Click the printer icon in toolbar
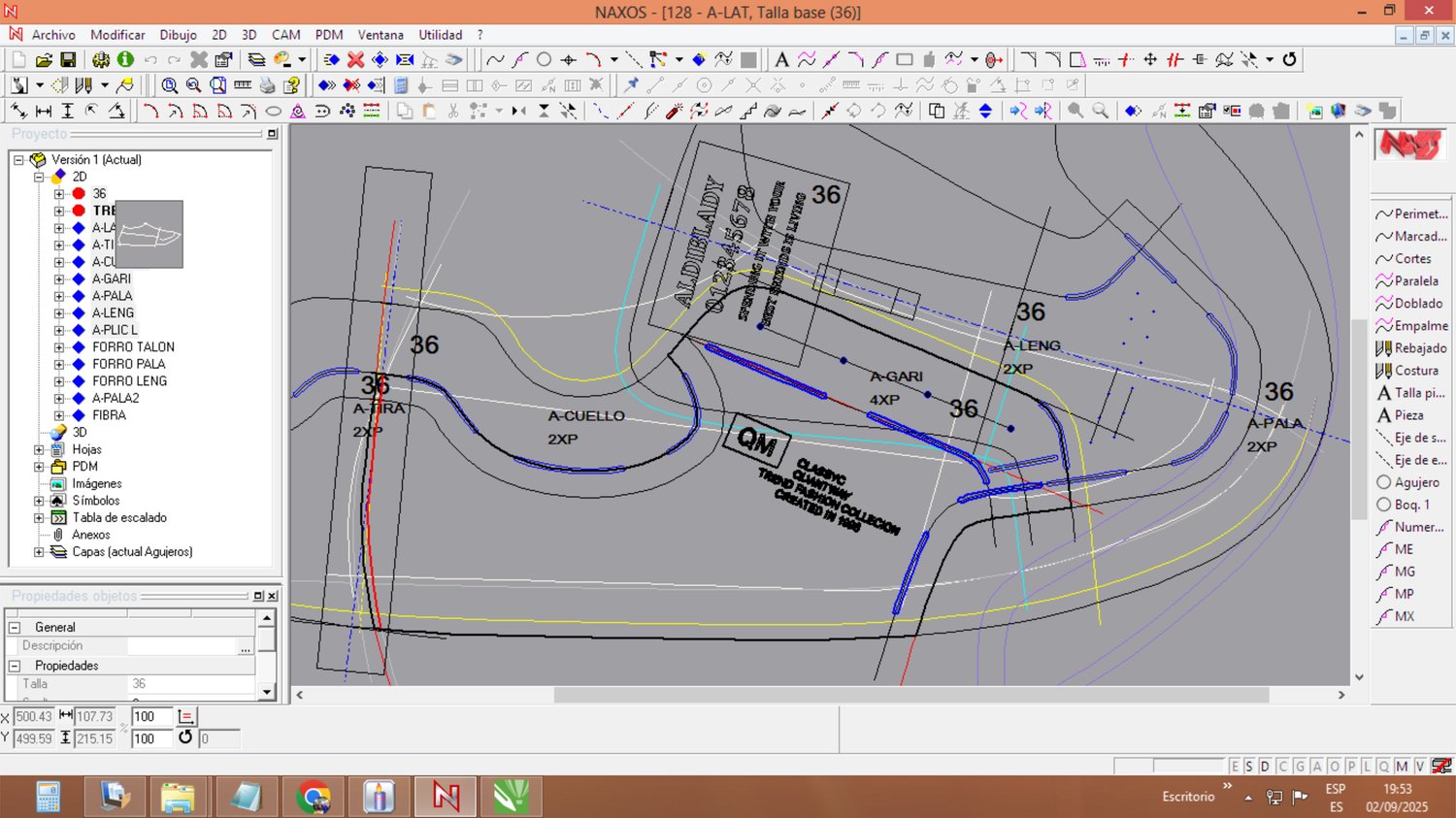The image size is (1456, 818). click(x=267, y=85)
